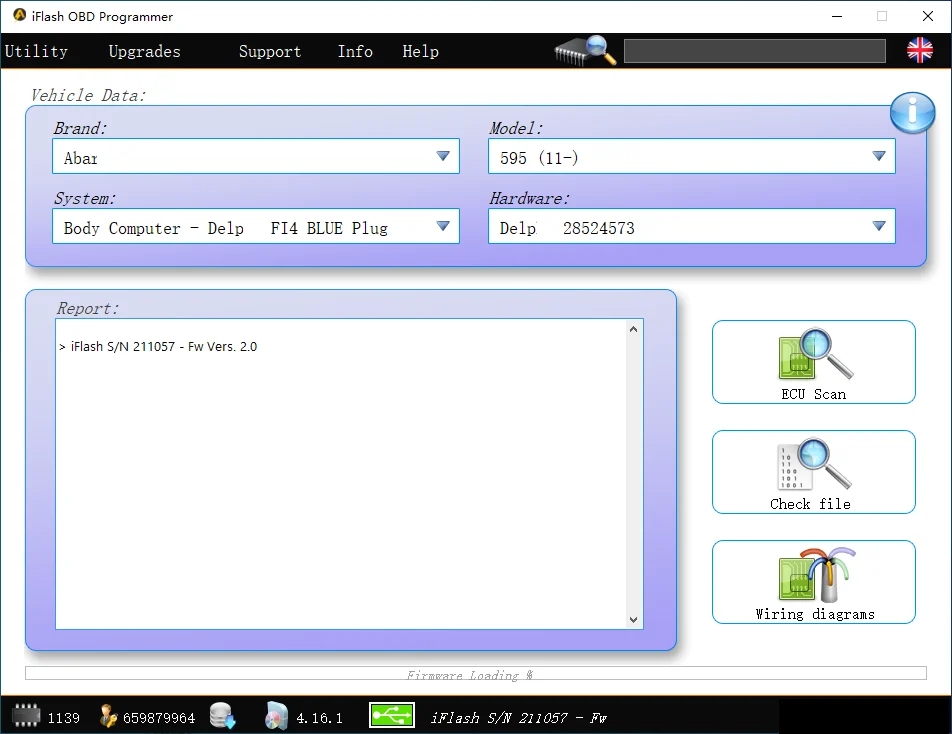952x734 pixels.
Task: Click the Firmware Loading progress bar
Action: 475,673
